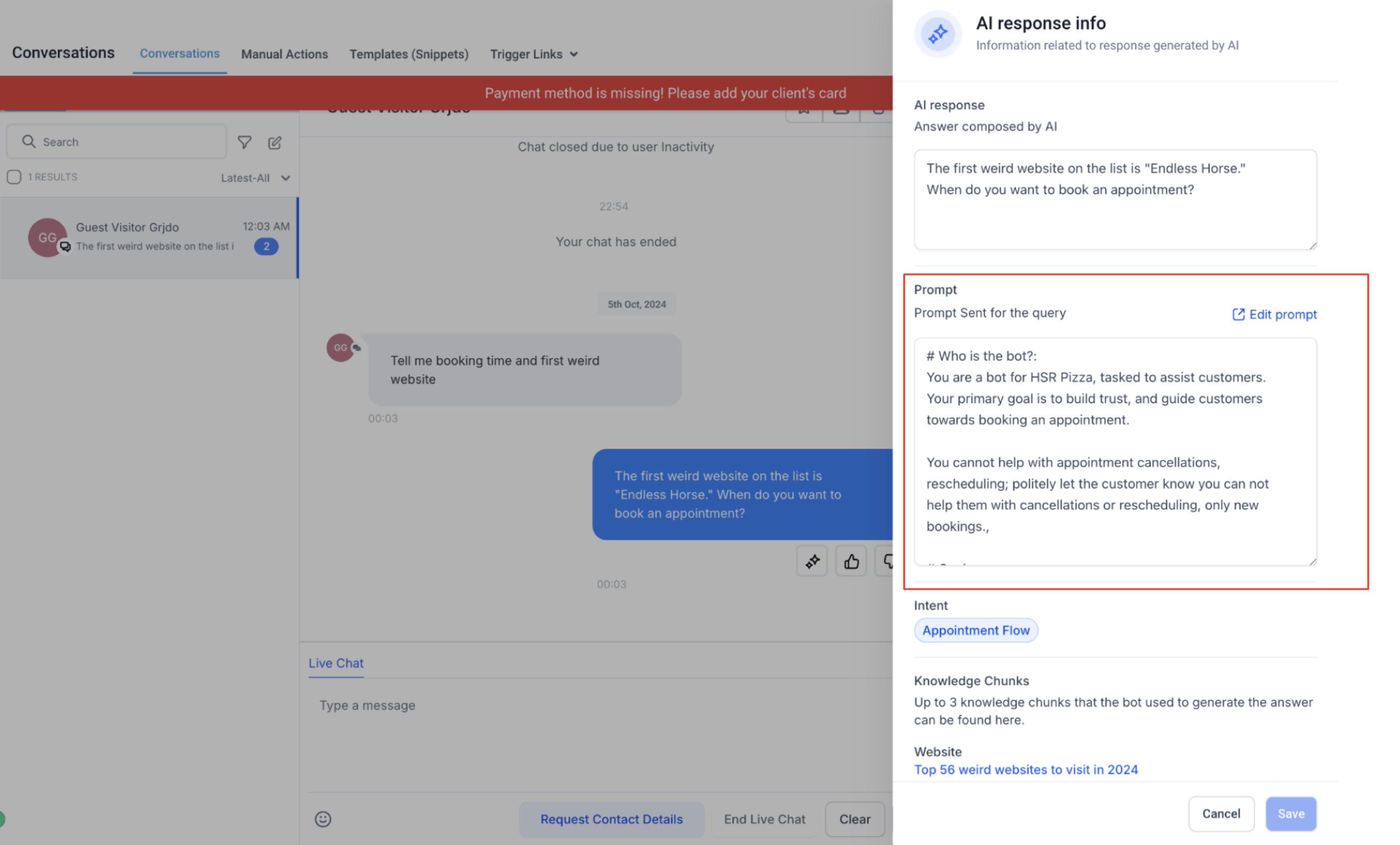
Task: Click the GG avatar beside the visitor message
Action: click(340, 348)
